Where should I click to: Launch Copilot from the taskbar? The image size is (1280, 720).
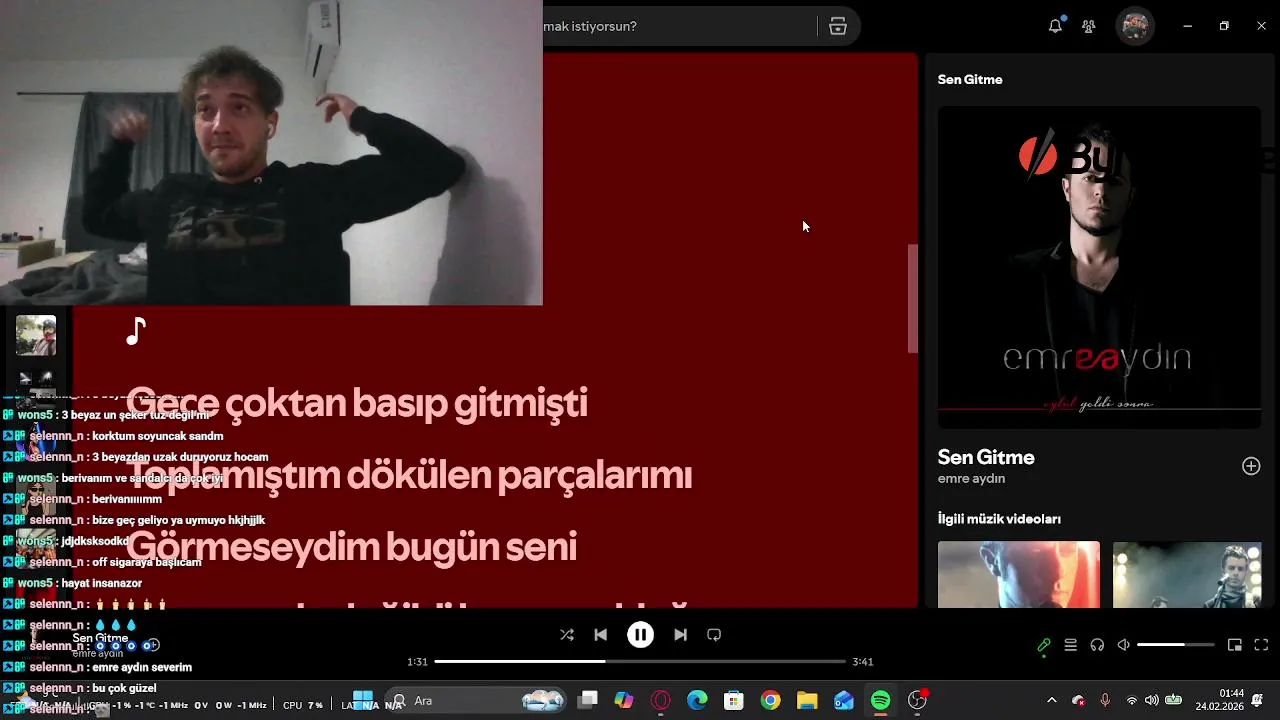click(624, 701)
